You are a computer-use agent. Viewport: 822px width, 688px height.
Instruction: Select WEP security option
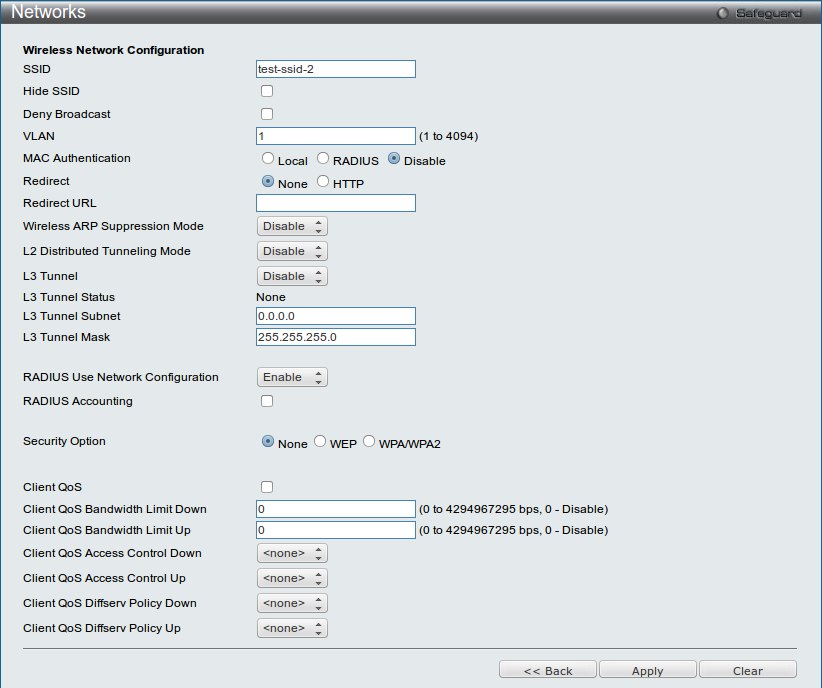[320, 442]
